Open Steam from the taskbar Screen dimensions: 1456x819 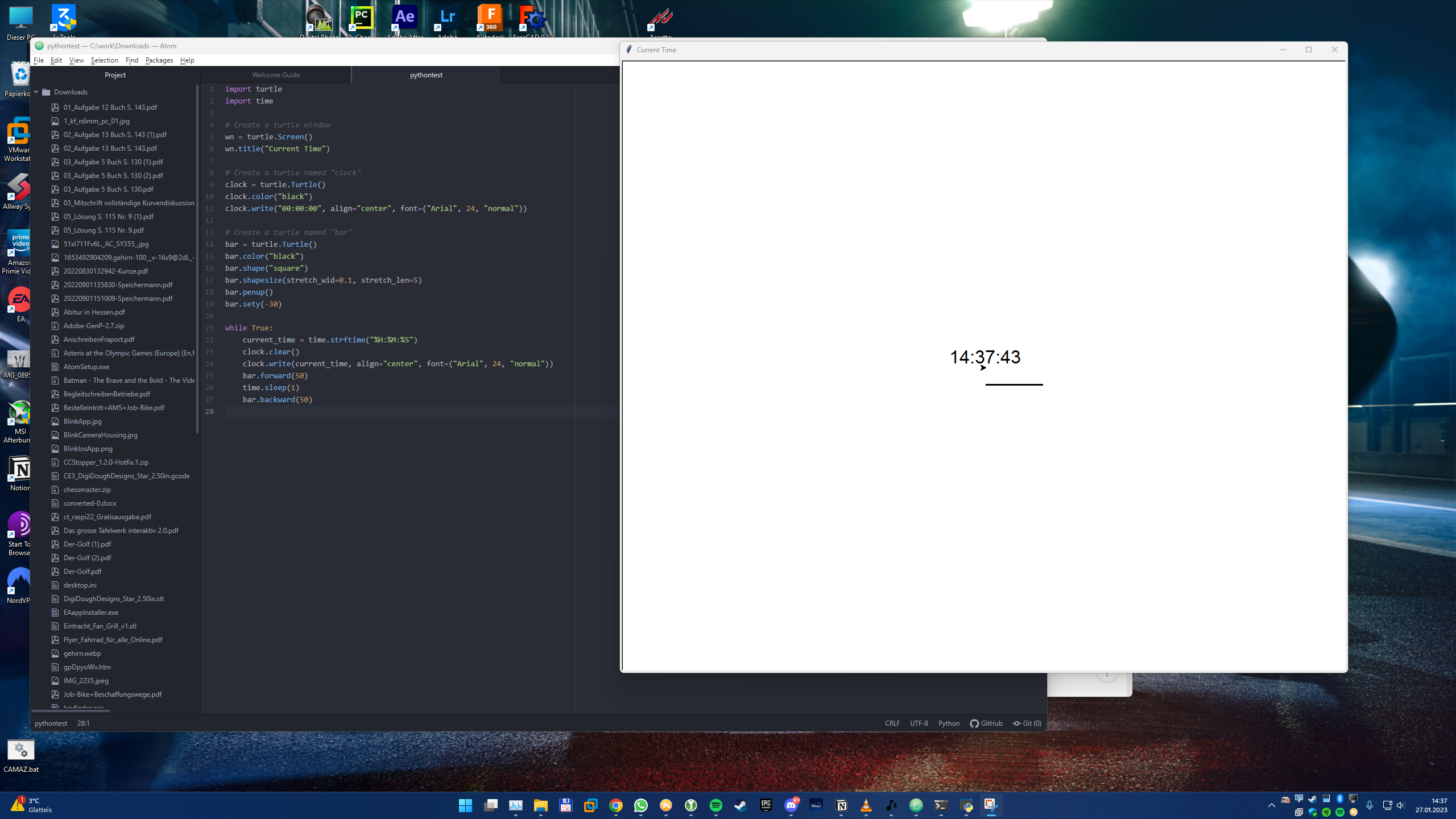tap(741, 805)
